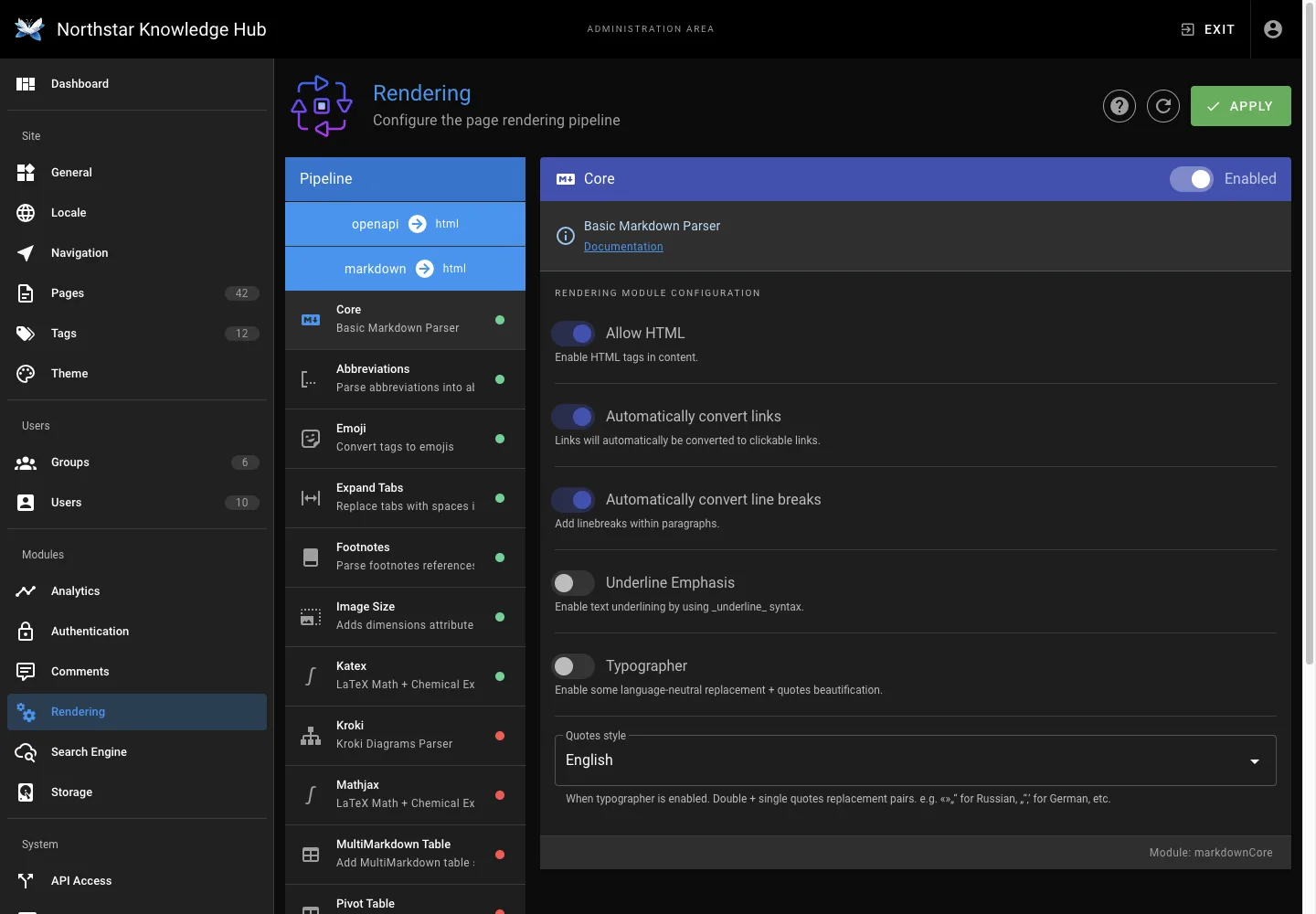Open the Mathjax module settings
Viewport: 1316px width, 914px height.
(405, 795)
